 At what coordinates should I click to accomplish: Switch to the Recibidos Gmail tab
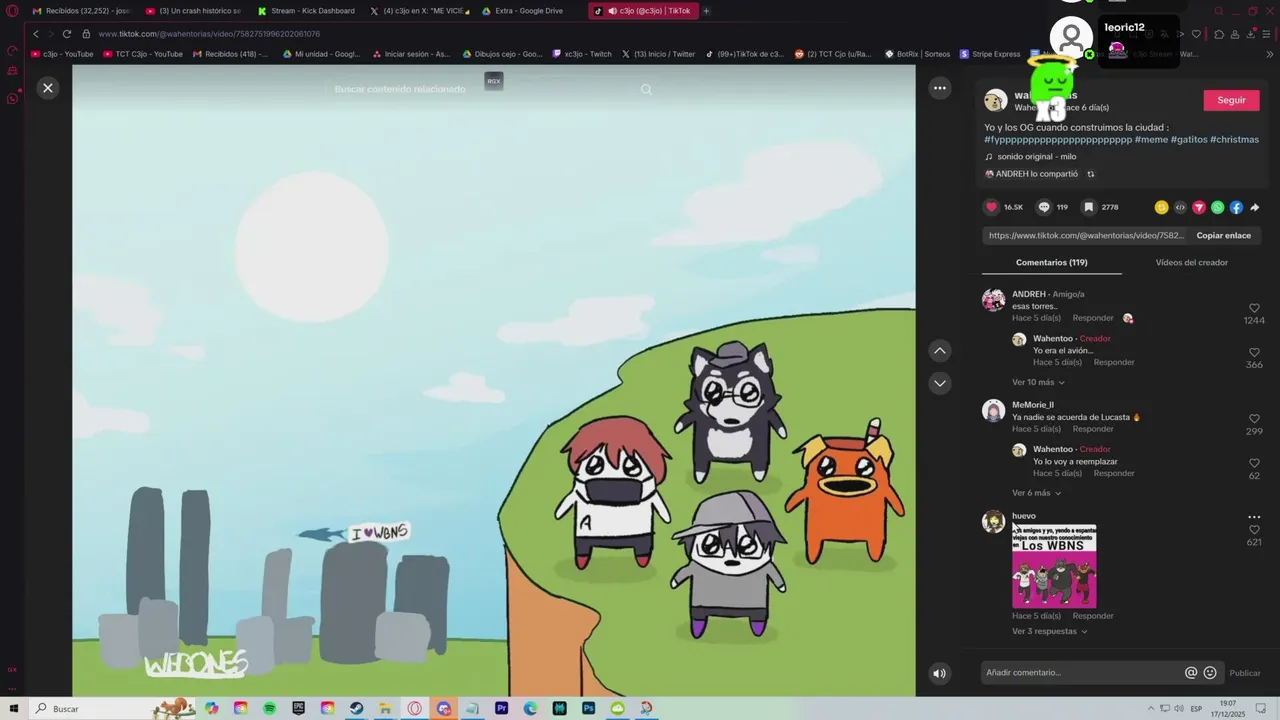click(x=80, y=11)
